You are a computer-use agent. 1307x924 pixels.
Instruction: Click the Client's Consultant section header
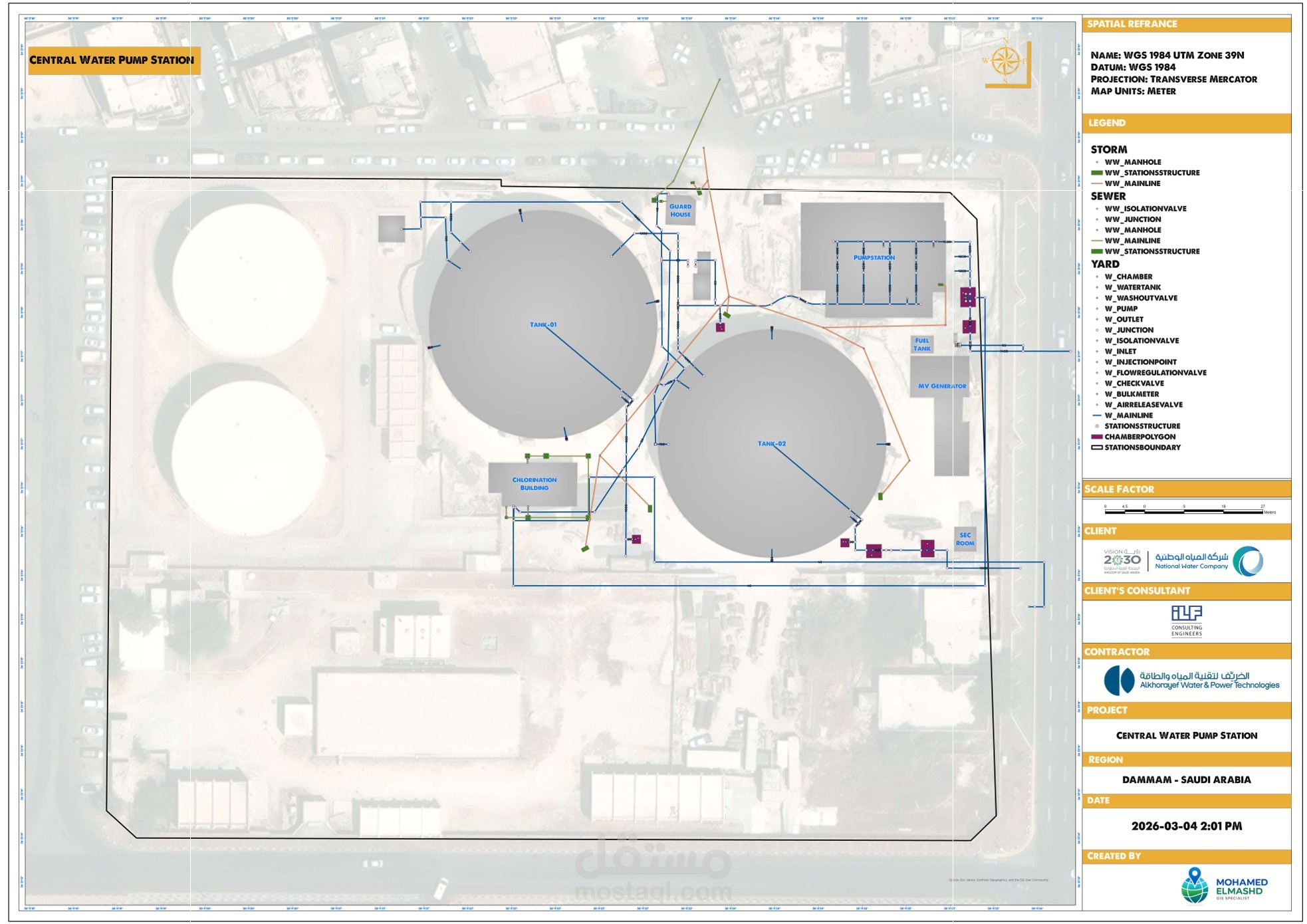point(1187,591)
